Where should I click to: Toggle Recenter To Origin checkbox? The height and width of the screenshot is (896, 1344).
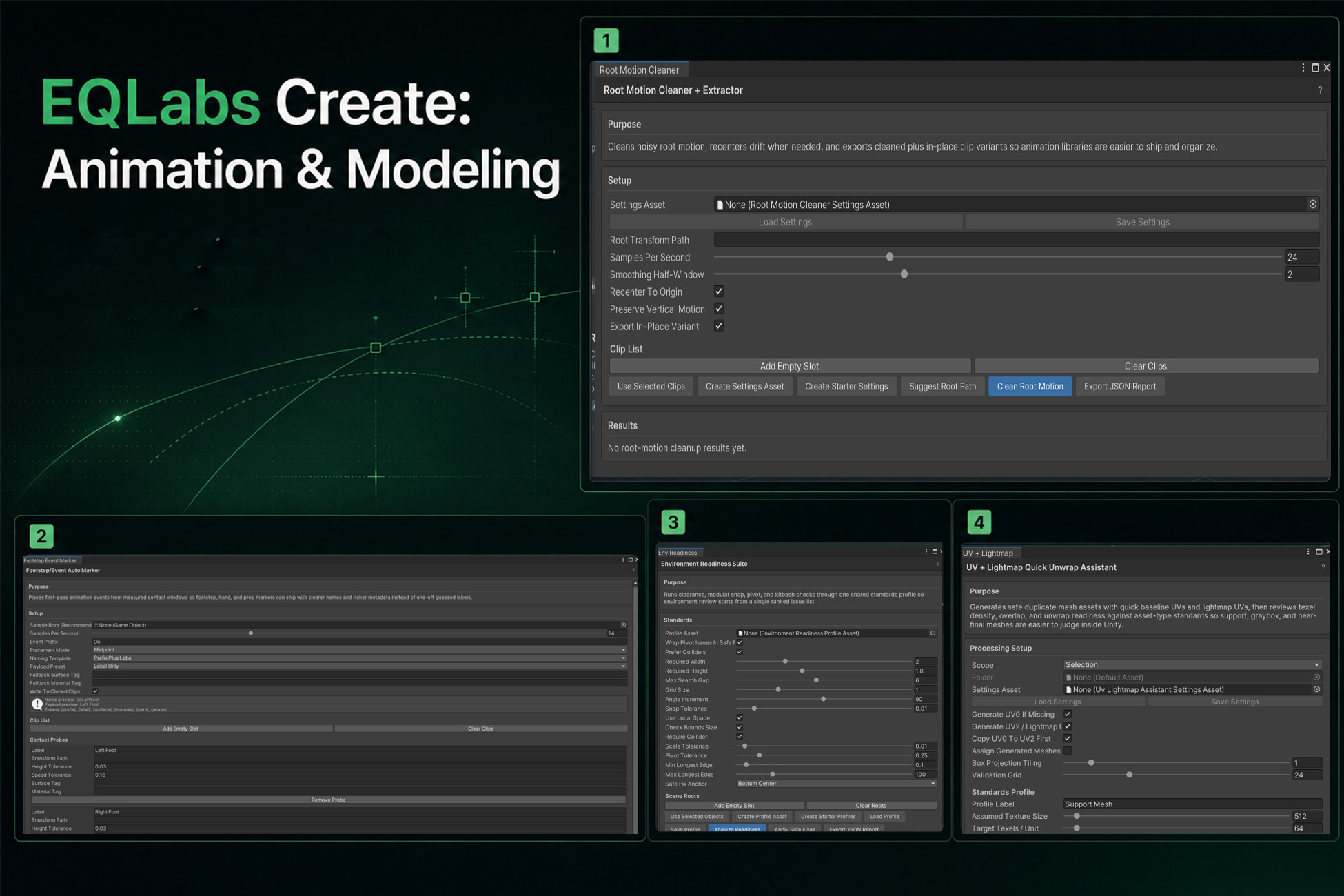[x=719, y=291]
